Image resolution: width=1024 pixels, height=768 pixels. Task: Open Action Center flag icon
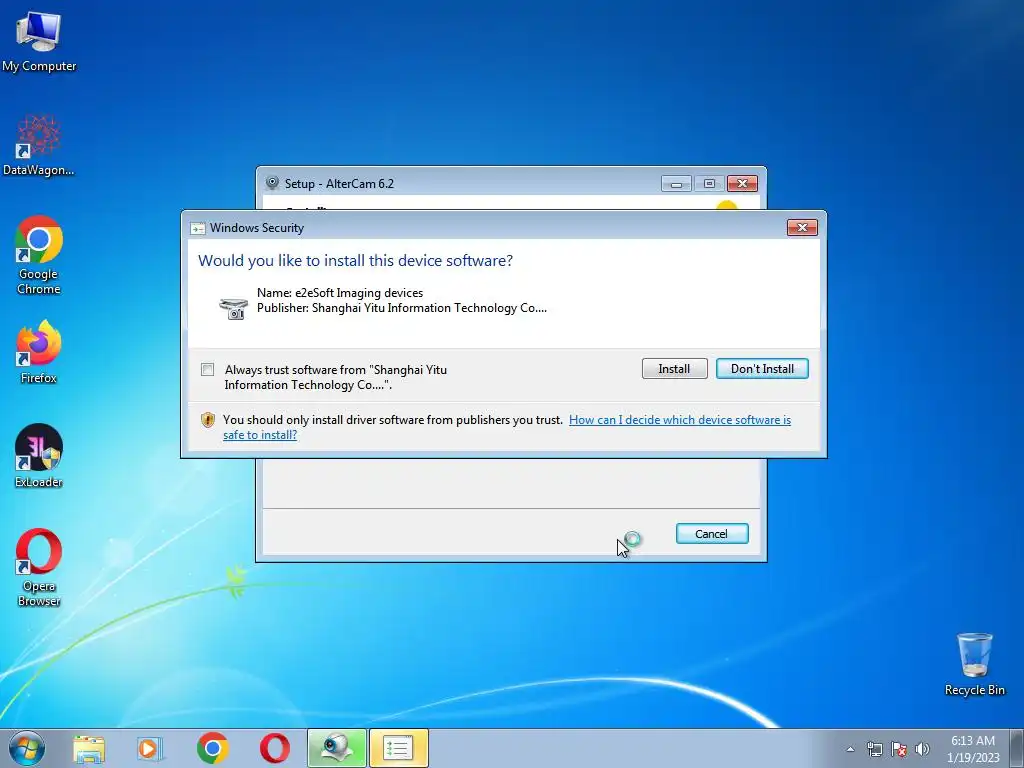(899, 749)
